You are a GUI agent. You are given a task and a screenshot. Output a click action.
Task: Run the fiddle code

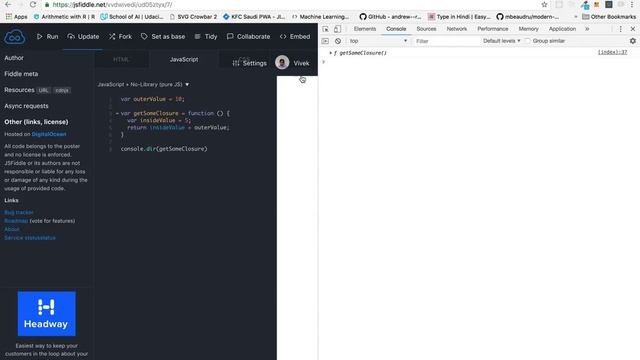[47, 36]
